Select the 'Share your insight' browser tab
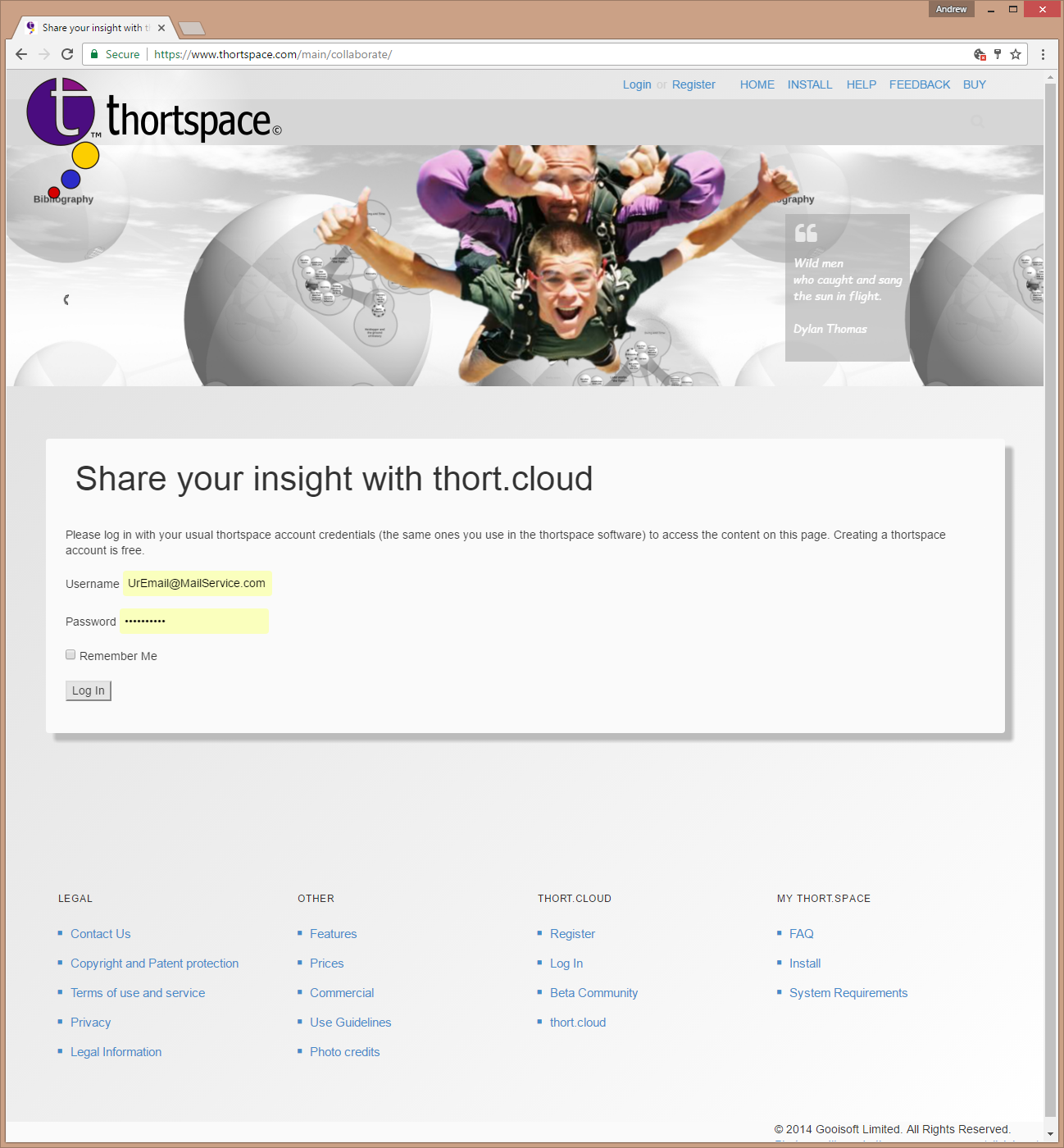This screenshot has height=1148, width=1064. click(x=95, y=28)
